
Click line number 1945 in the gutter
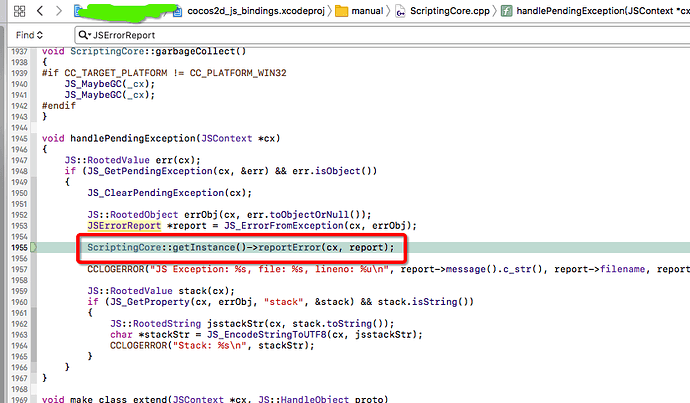[19, 139]
